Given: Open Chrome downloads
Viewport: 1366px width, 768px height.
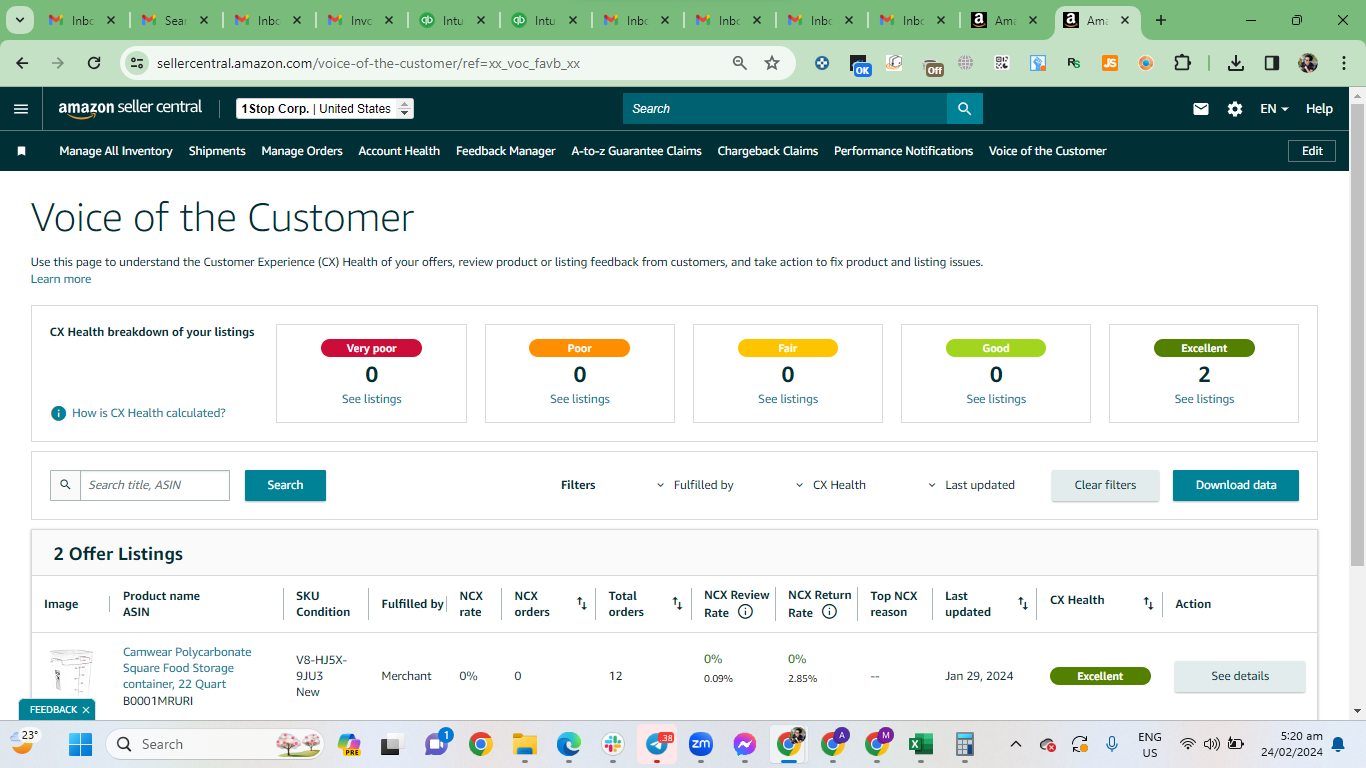Looking at the screenshot, I should tap(1236, 63).
